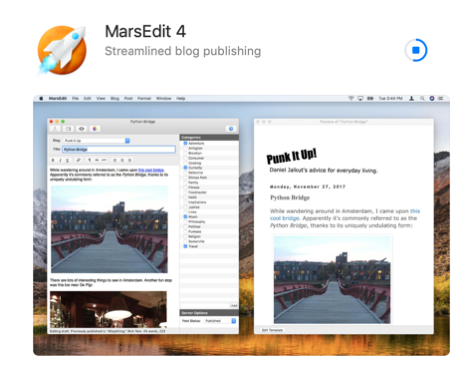Check the Religion category
The width and height of the screenshot is (472, 378).
coord(185,236)
